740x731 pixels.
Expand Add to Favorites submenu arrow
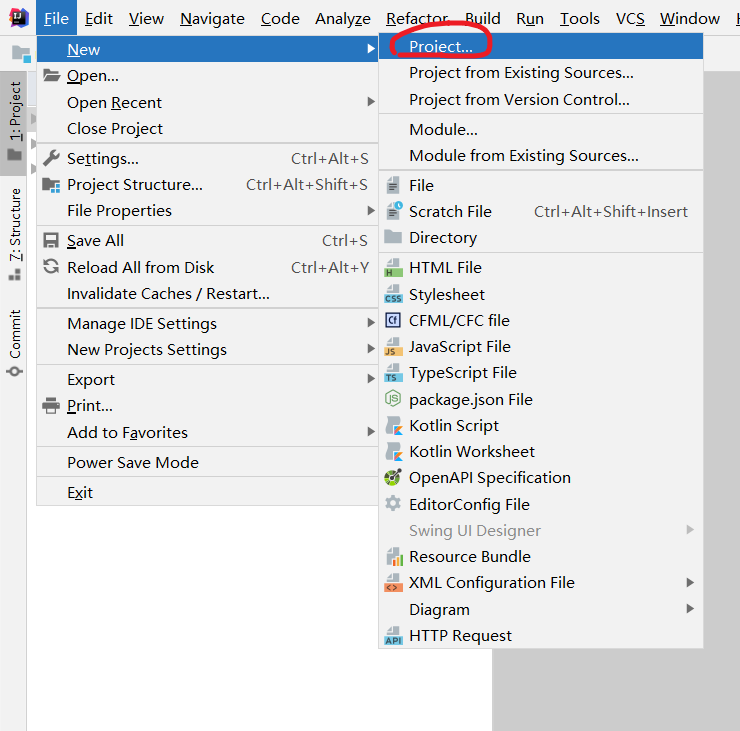tap(371, 432)
